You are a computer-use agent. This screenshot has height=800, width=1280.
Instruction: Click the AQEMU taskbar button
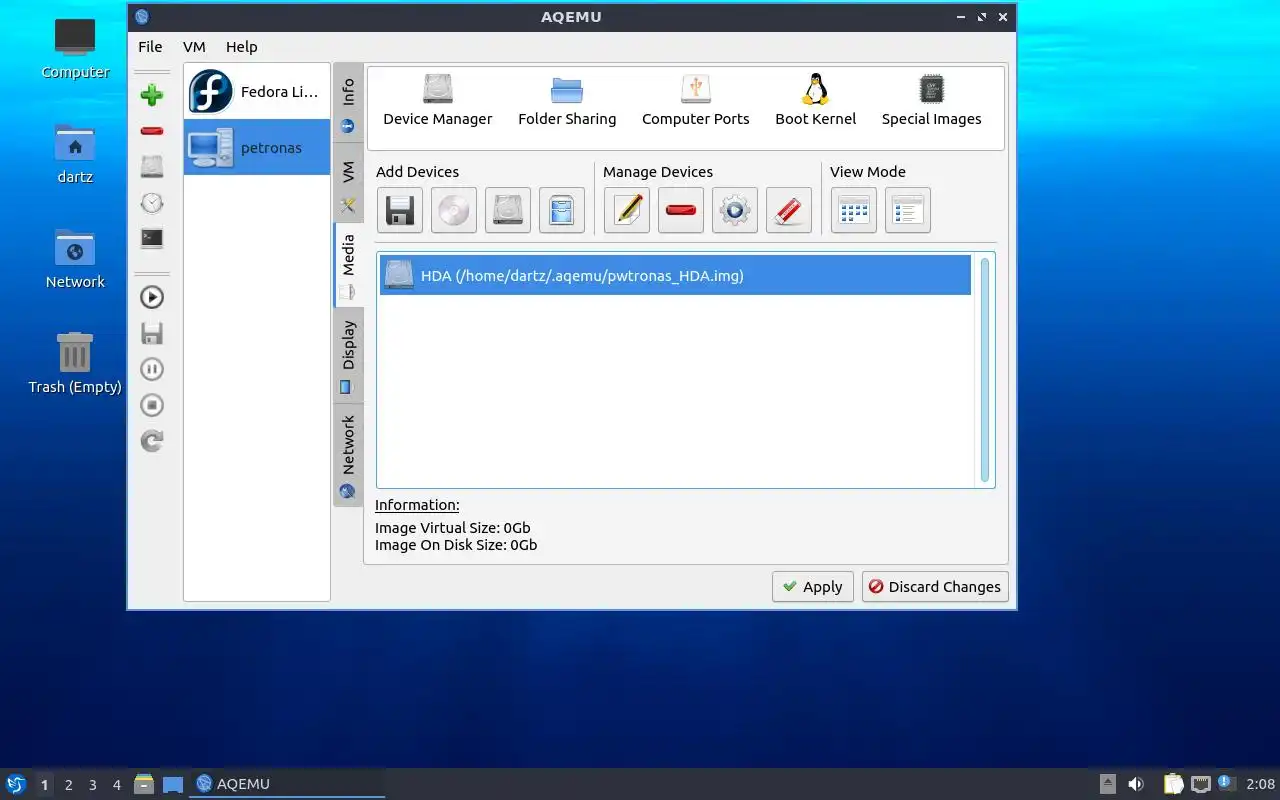tap(288, 784)
